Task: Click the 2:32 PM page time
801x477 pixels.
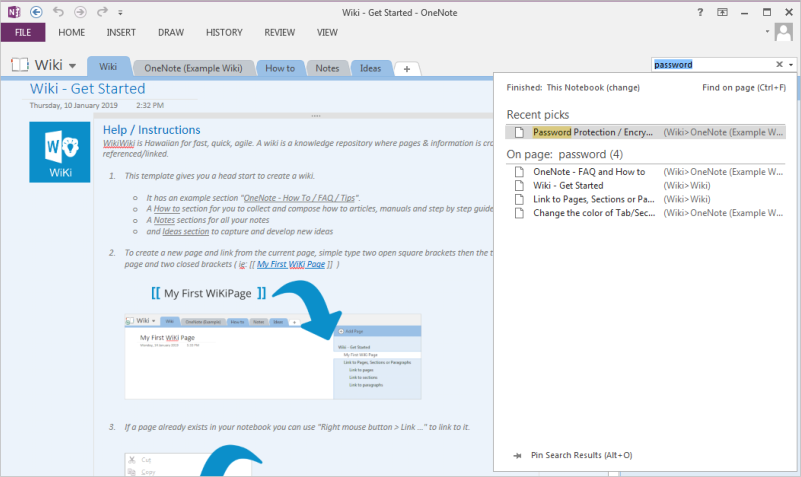Action: coord(150,105)
